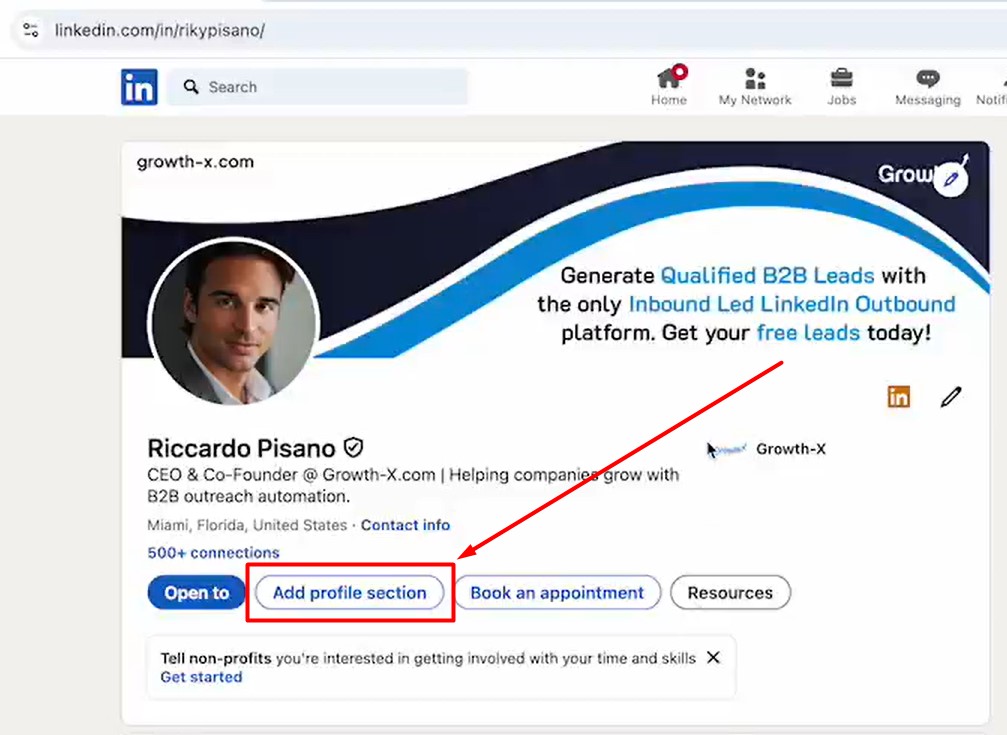Open the Jobs briefcase icon
Screen dimensions: 1007x735
point(841,86)
